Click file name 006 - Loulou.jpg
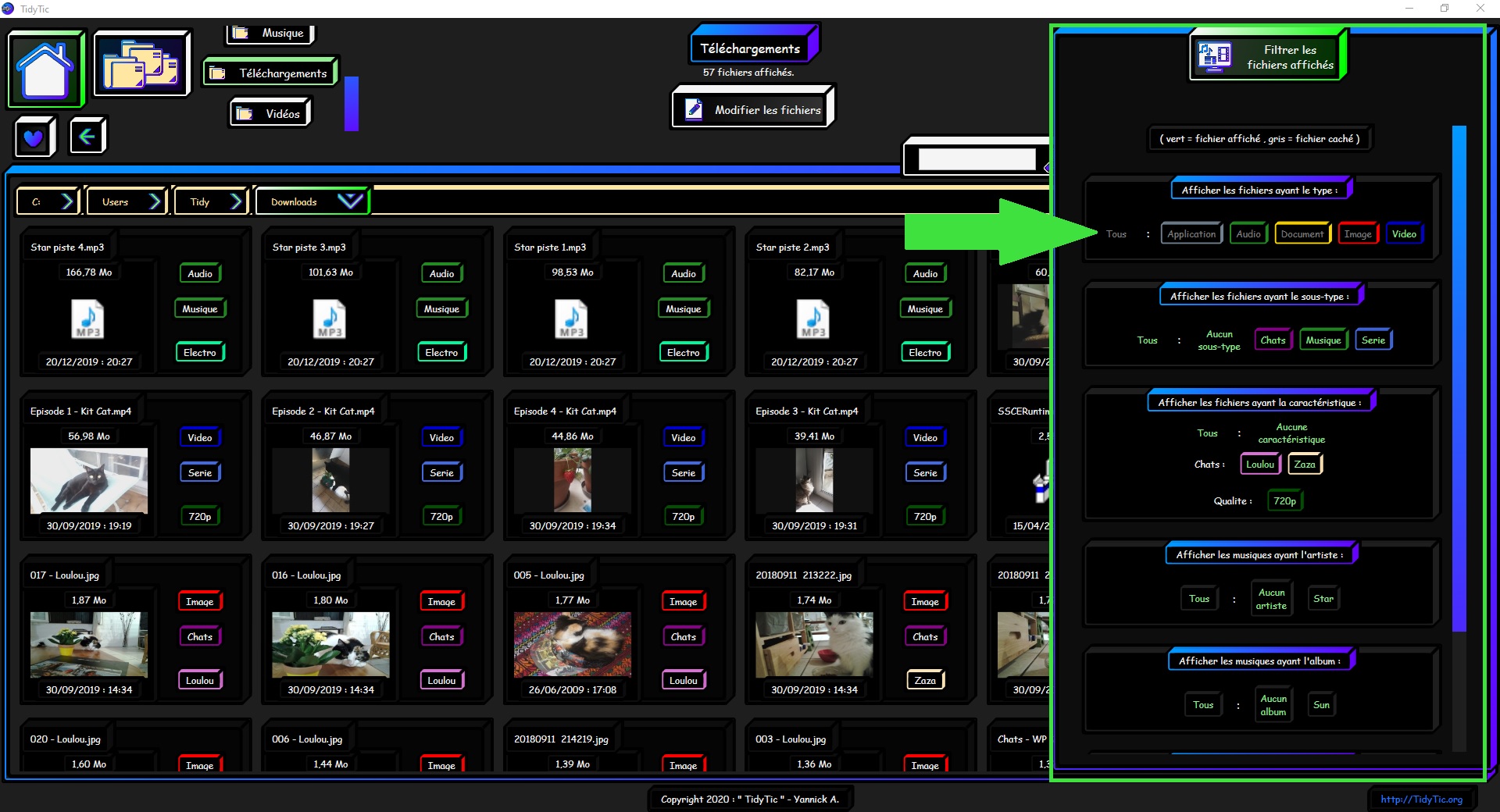The height and width of the screenshot is (812, 1500). pos(307,739)
